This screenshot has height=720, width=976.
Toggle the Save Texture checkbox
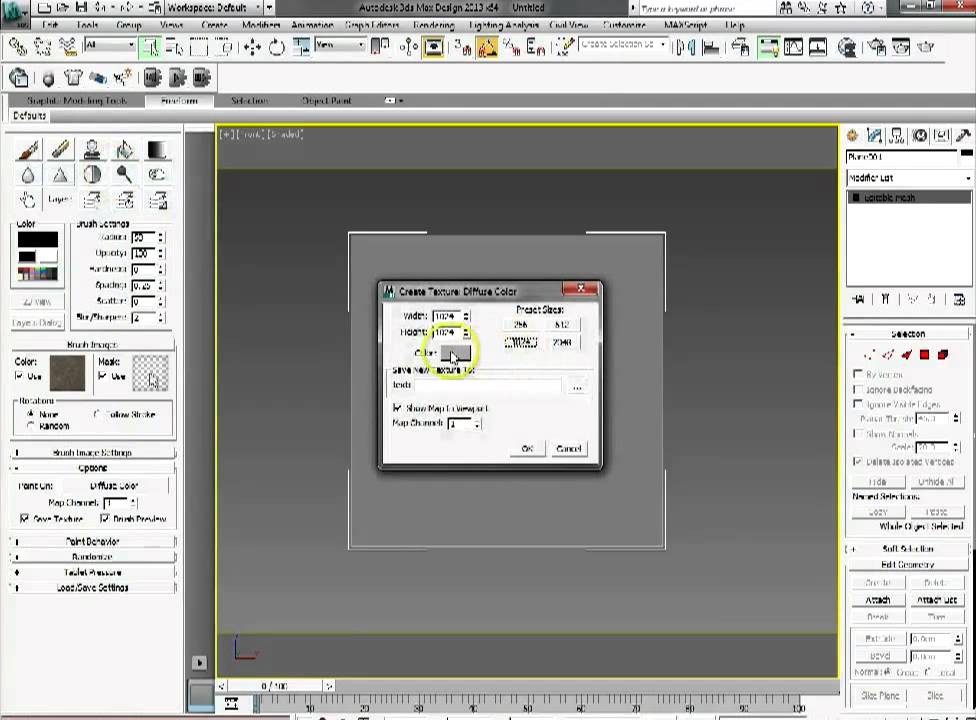[24, 518]
